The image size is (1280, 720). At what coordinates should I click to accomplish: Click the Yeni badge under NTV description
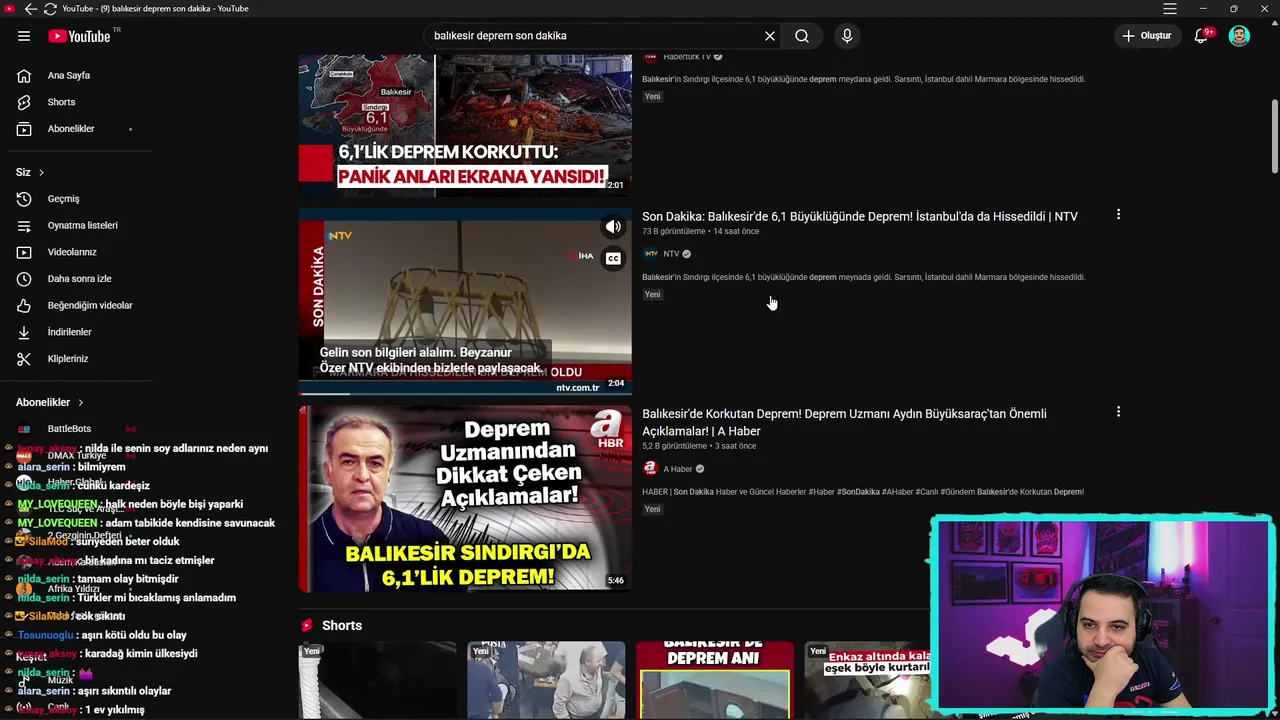click(x=652, y=294)
